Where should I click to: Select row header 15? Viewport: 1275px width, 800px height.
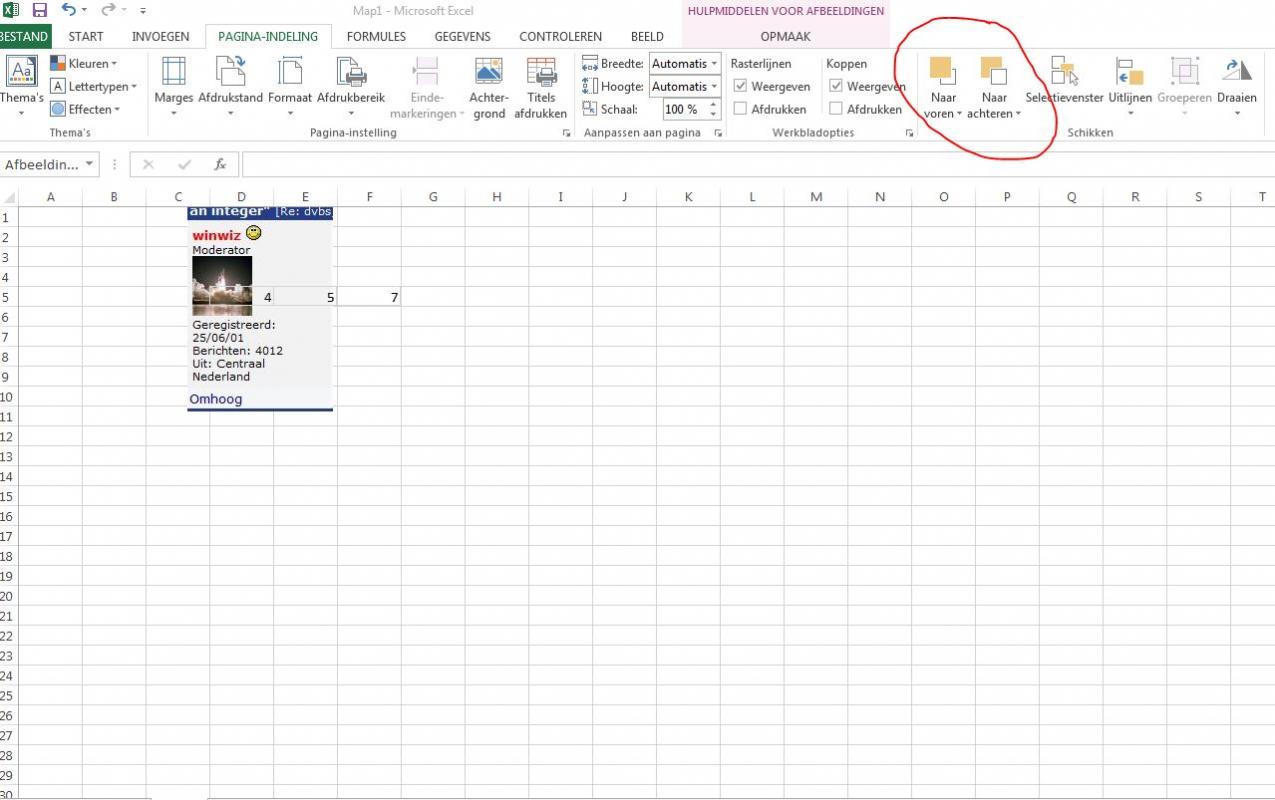tap(8, 496)
